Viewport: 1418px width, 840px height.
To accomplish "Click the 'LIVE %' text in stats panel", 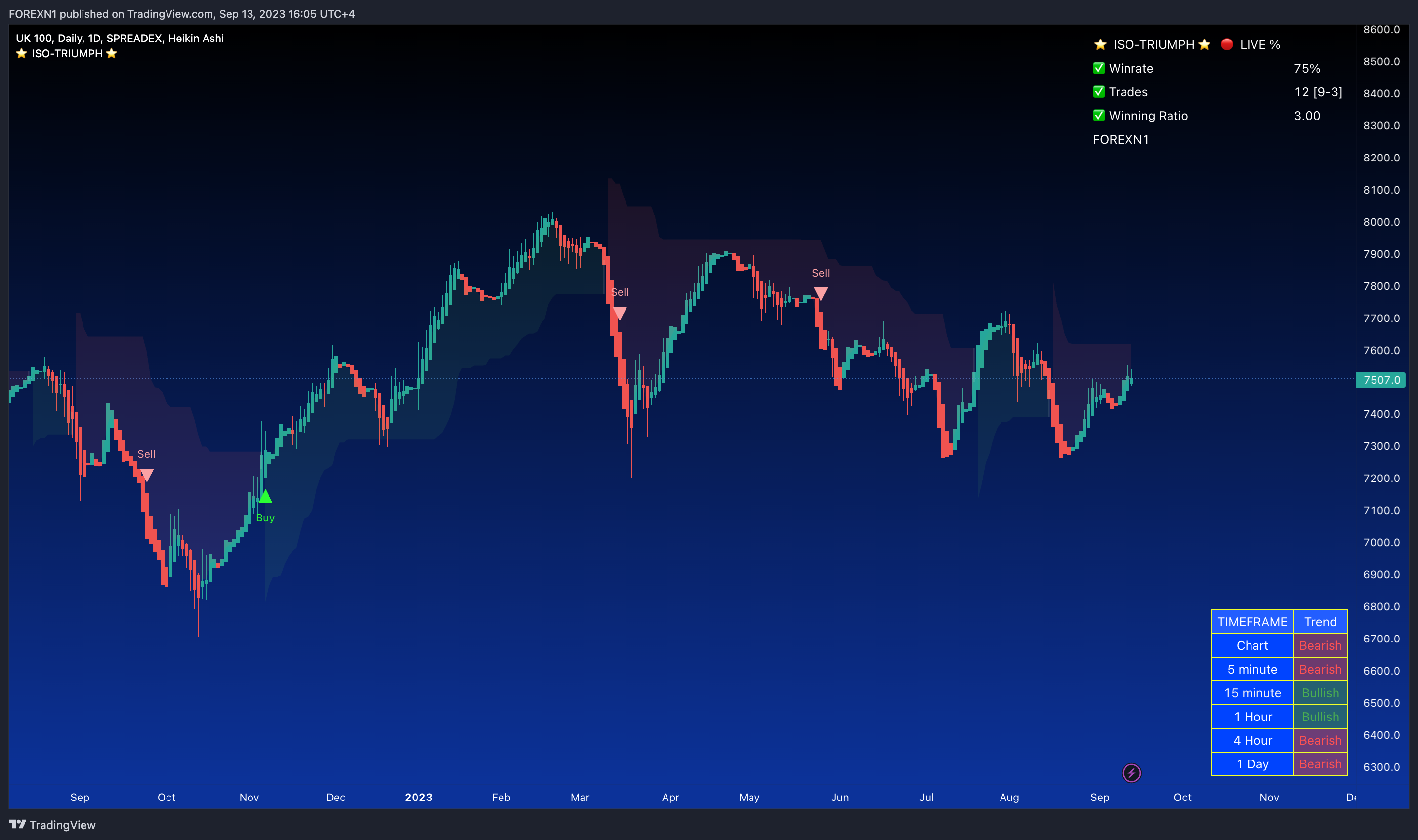I will point(1260,44).
